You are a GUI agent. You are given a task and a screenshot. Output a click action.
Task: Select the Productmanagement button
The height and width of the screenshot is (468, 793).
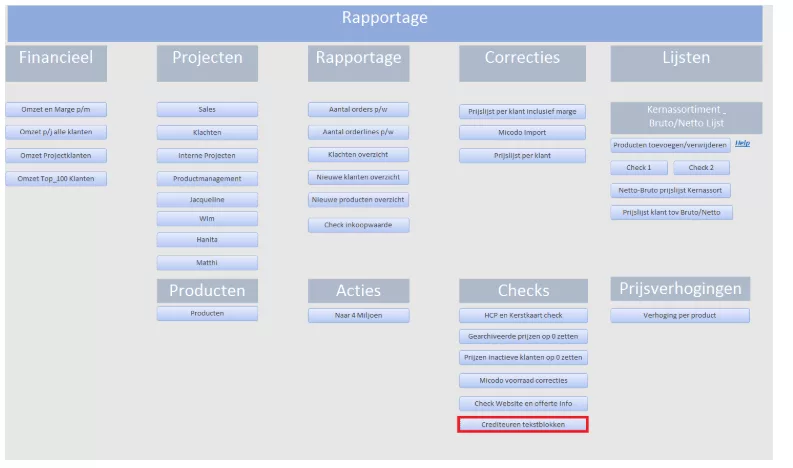click(x=207, y=179)
